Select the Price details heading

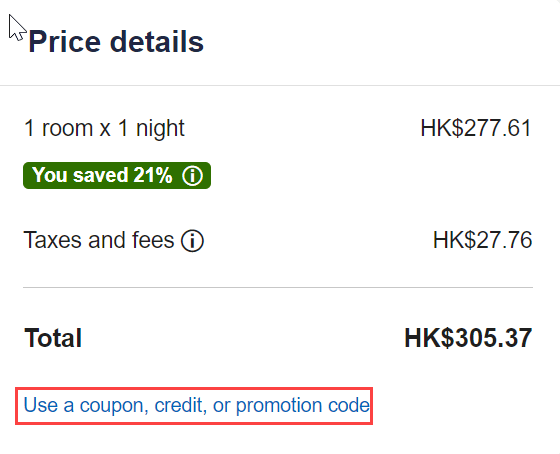(116, 42)
